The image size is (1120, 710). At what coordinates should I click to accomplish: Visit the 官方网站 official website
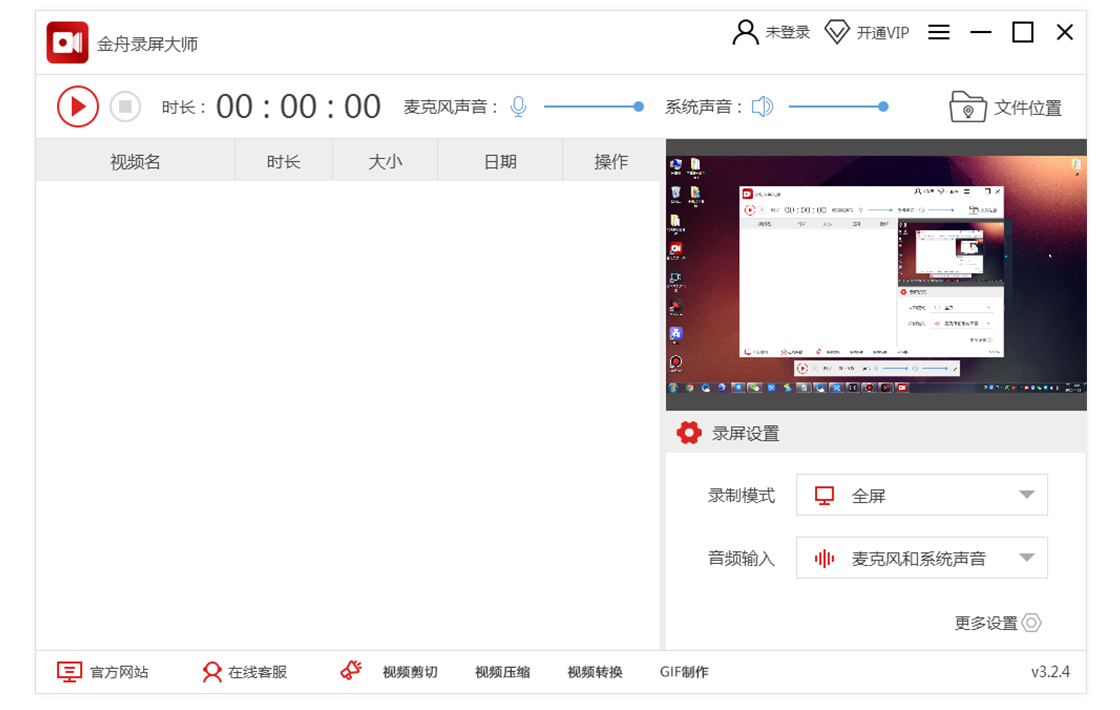click(x=103, y=672)
